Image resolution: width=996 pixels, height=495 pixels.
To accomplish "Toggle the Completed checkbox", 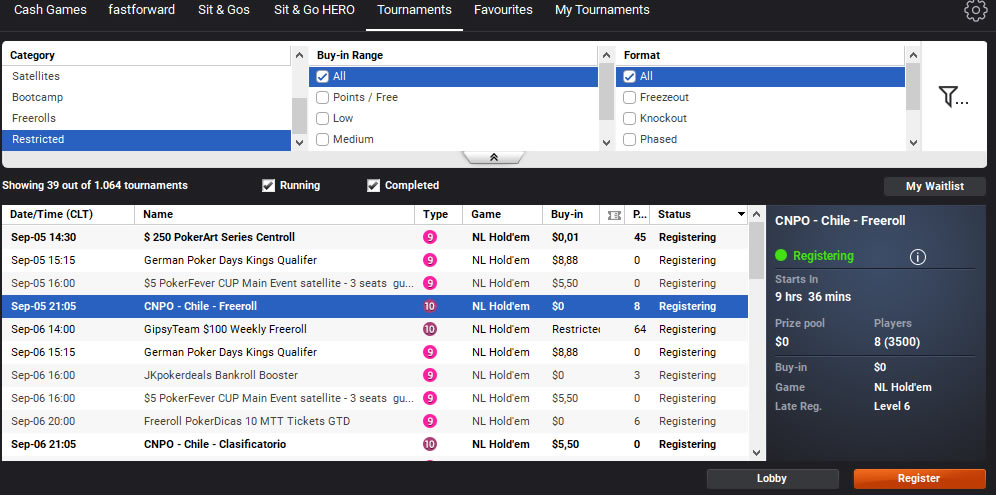I will (373, 185).
